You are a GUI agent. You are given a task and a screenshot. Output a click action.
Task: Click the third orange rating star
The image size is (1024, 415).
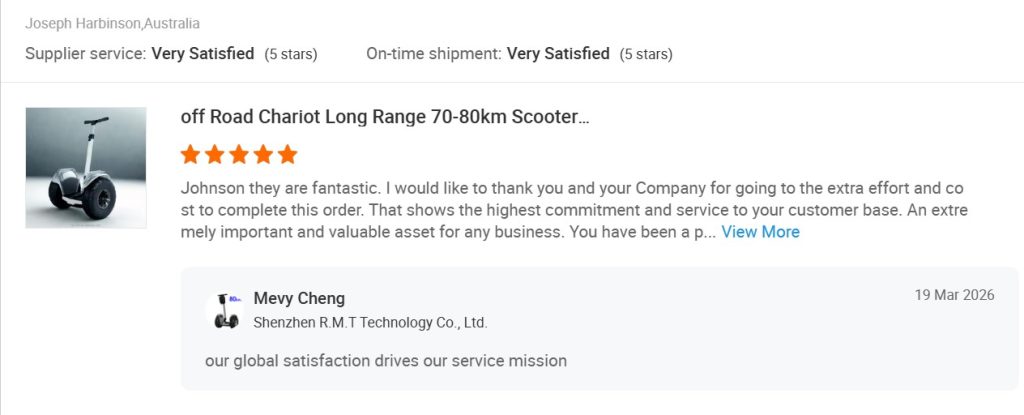[x=239, y=155]
